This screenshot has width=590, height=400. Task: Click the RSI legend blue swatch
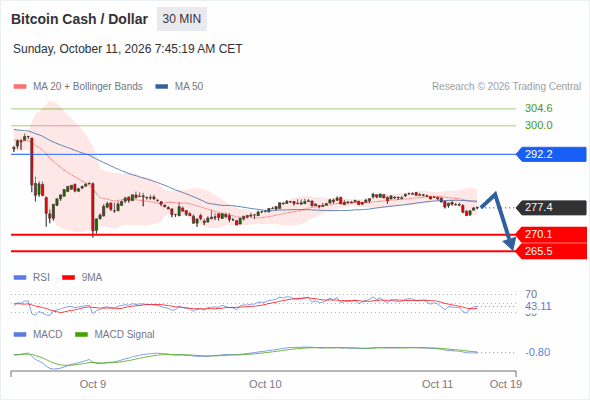[x=20, y=278]
